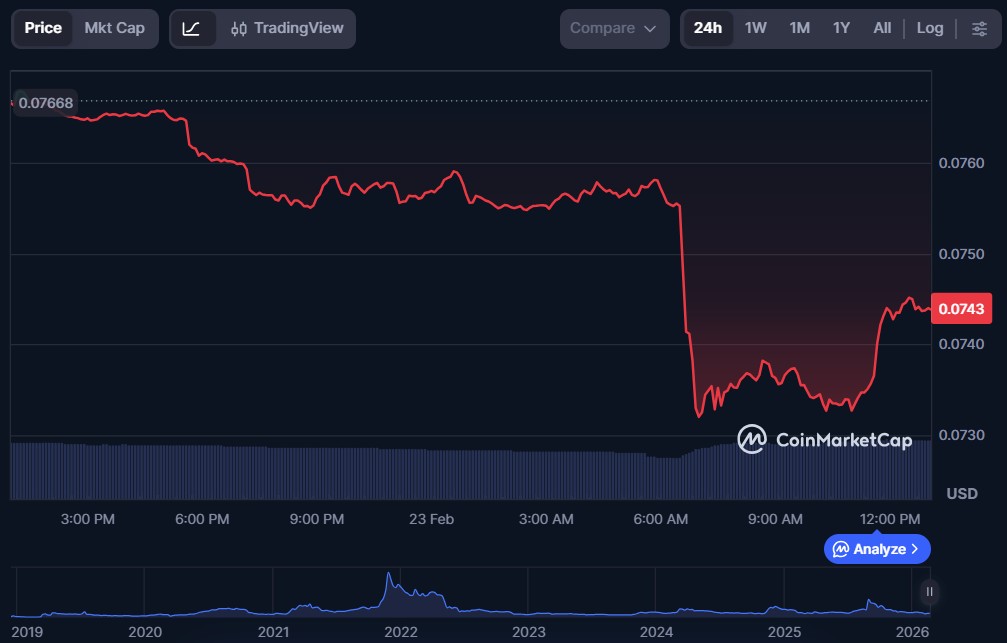
Task: Click the CoinMarketCap watermark logo
Action: (824, 439)
